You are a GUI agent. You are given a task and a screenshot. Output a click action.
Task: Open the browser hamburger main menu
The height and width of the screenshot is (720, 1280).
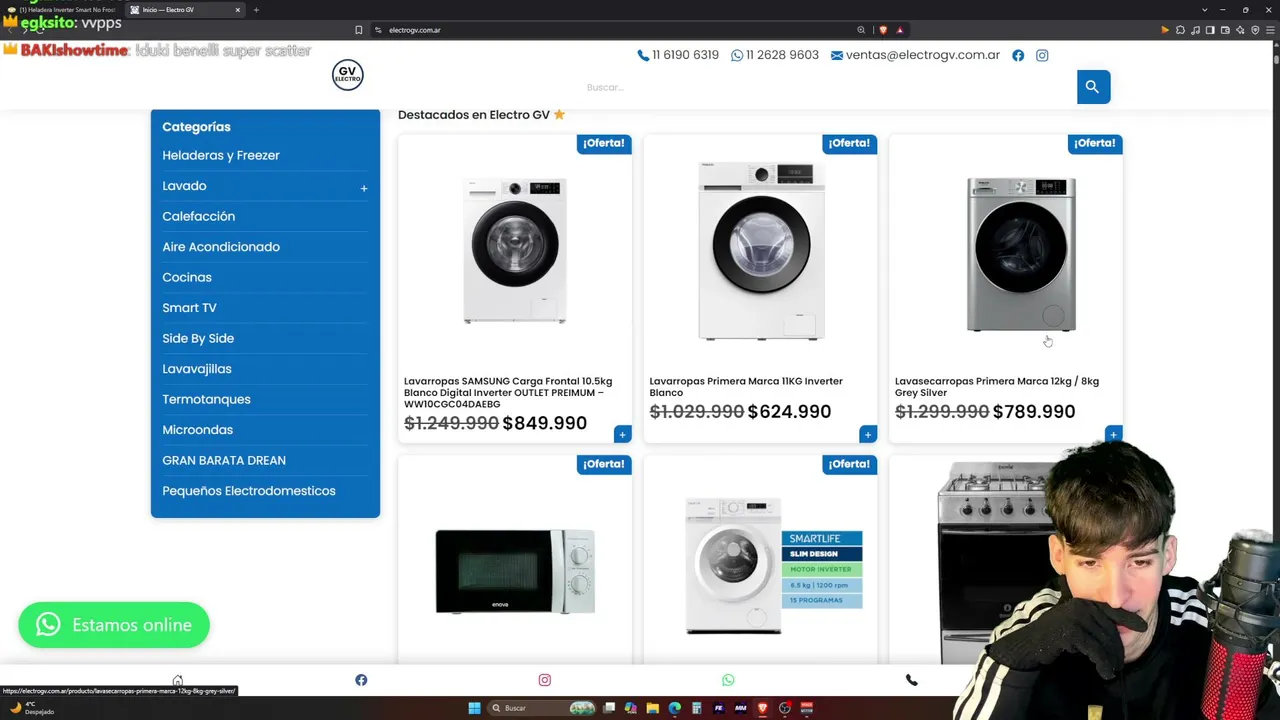click(x=1270, y=30)
